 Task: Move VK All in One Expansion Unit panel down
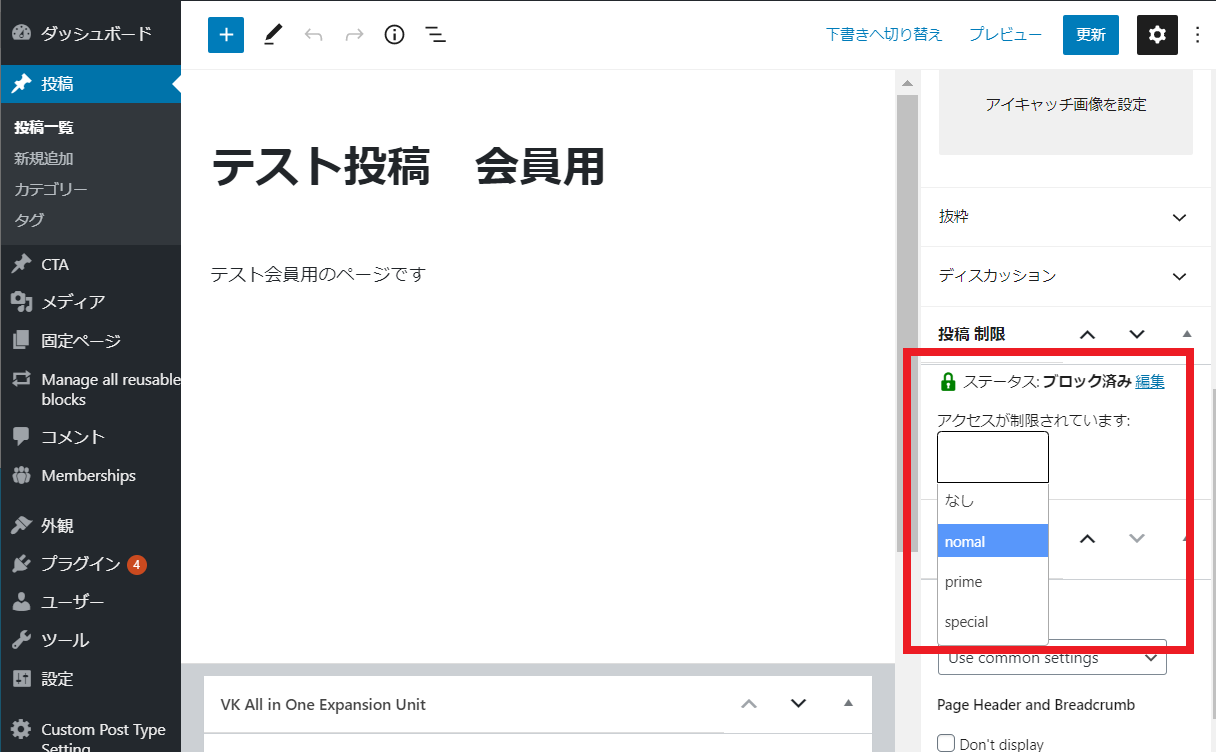[x=798, y=704]
